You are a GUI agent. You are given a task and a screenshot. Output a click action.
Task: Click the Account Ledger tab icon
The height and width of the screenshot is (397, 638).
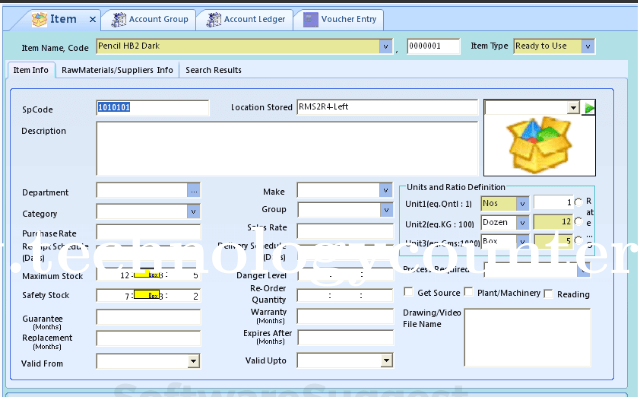214,20
